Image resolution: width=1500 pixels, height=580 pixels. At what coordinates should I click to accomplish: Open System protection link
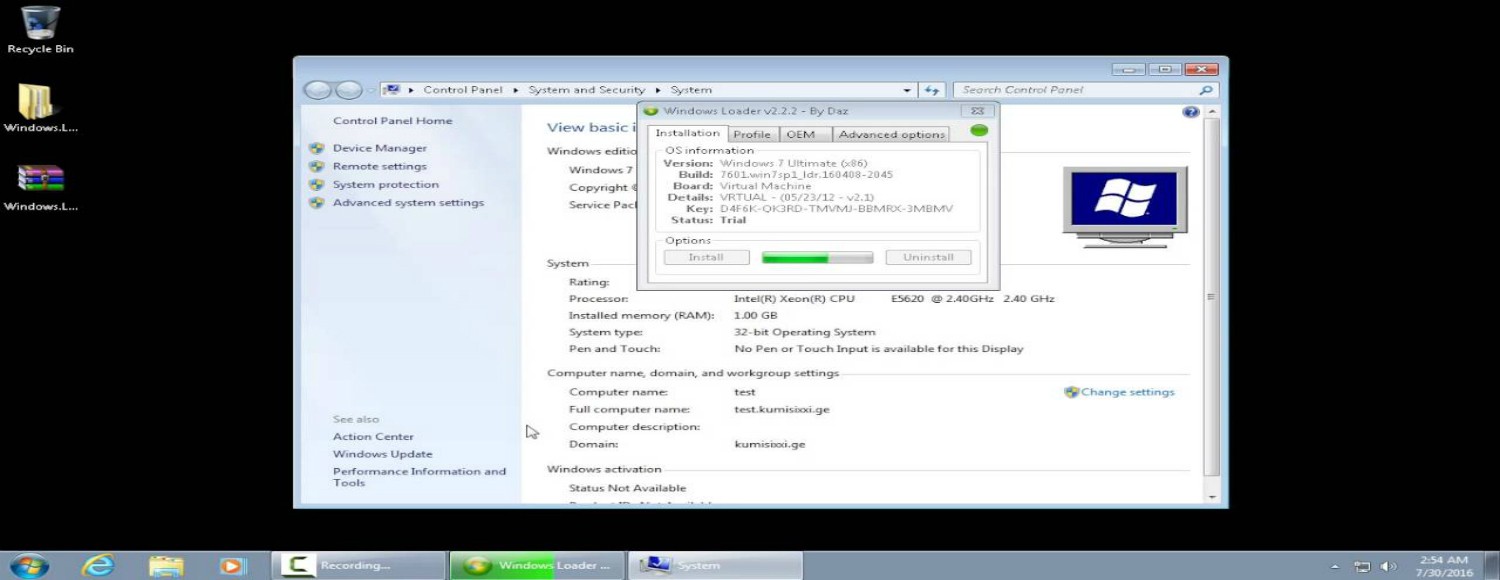click(385, 184)
